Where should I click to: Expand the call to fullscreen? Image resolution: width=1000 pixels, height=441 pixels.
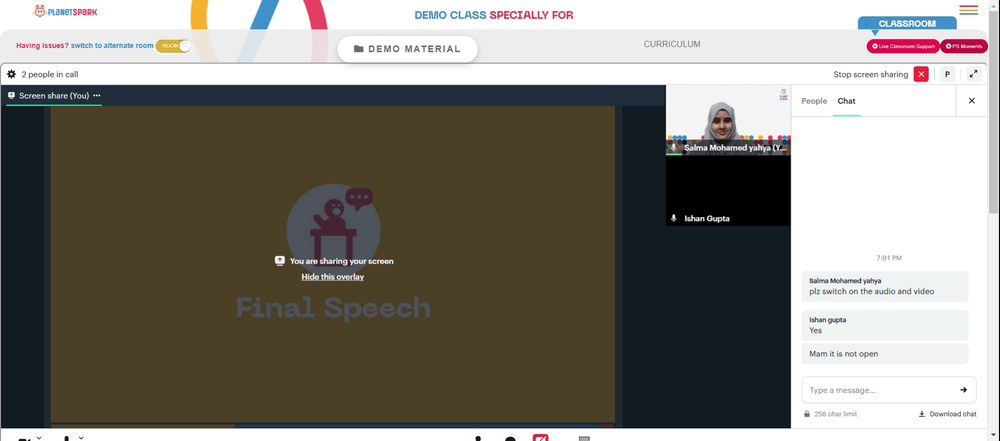[973, 74]
